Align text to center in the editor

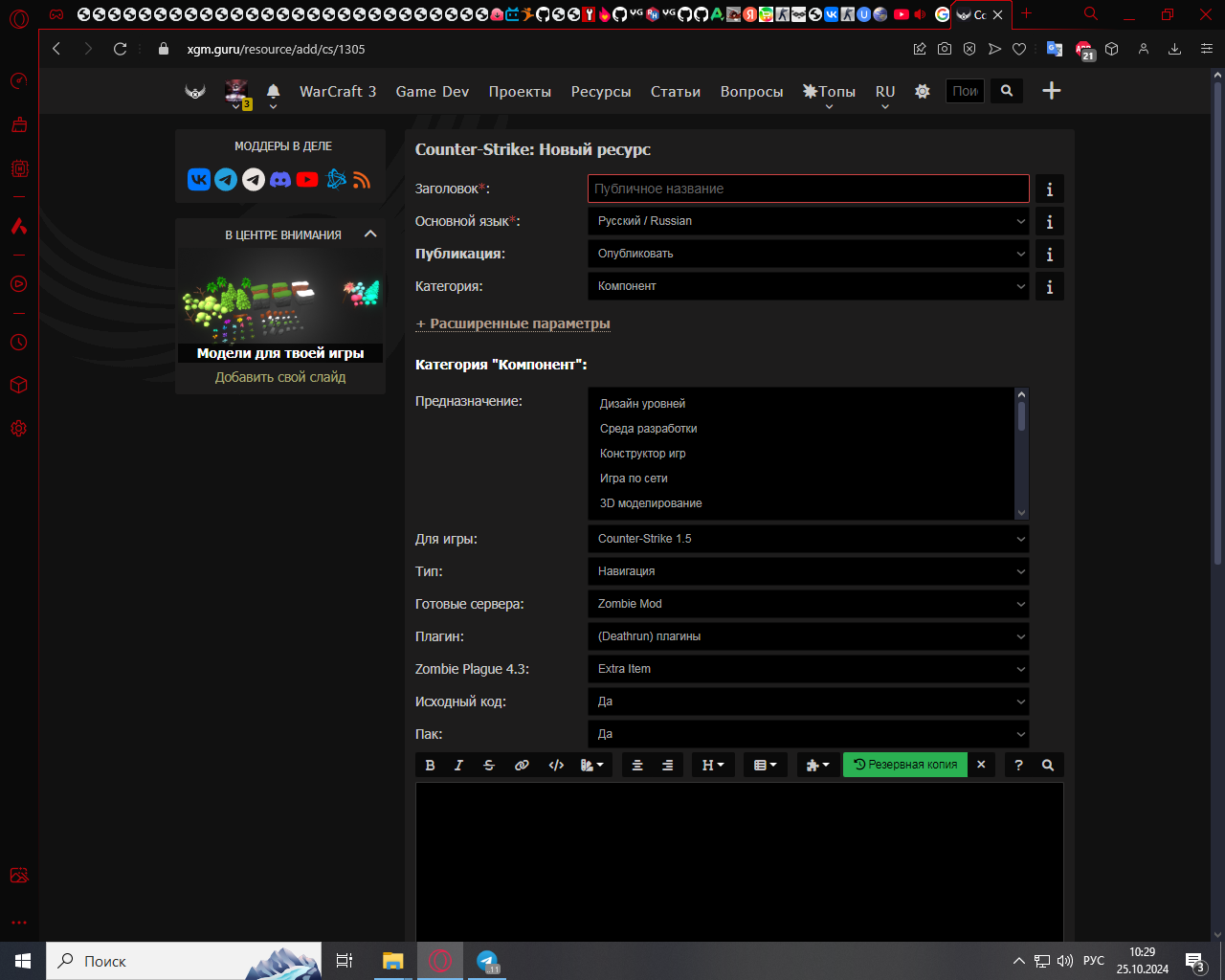(637, 766)
